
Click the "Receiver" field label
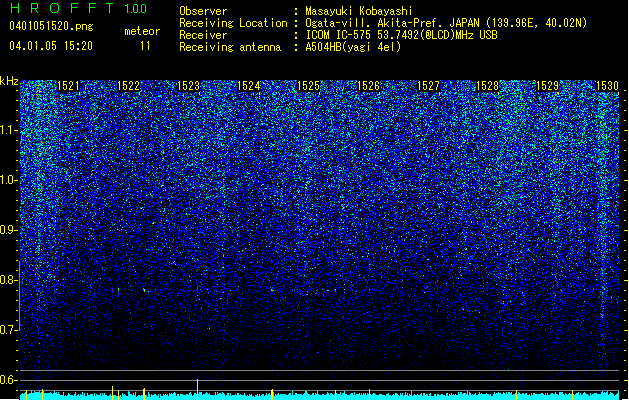coord(203,35)
